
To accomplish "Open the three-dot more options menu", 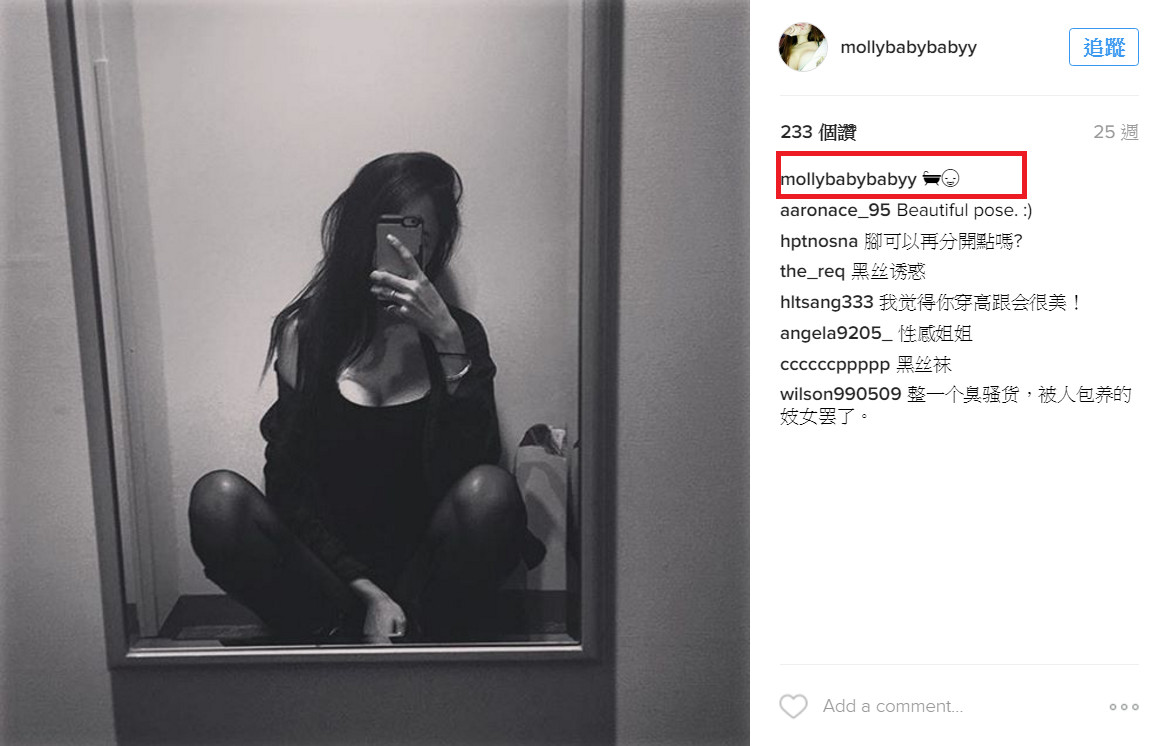I will (1124, 707).
